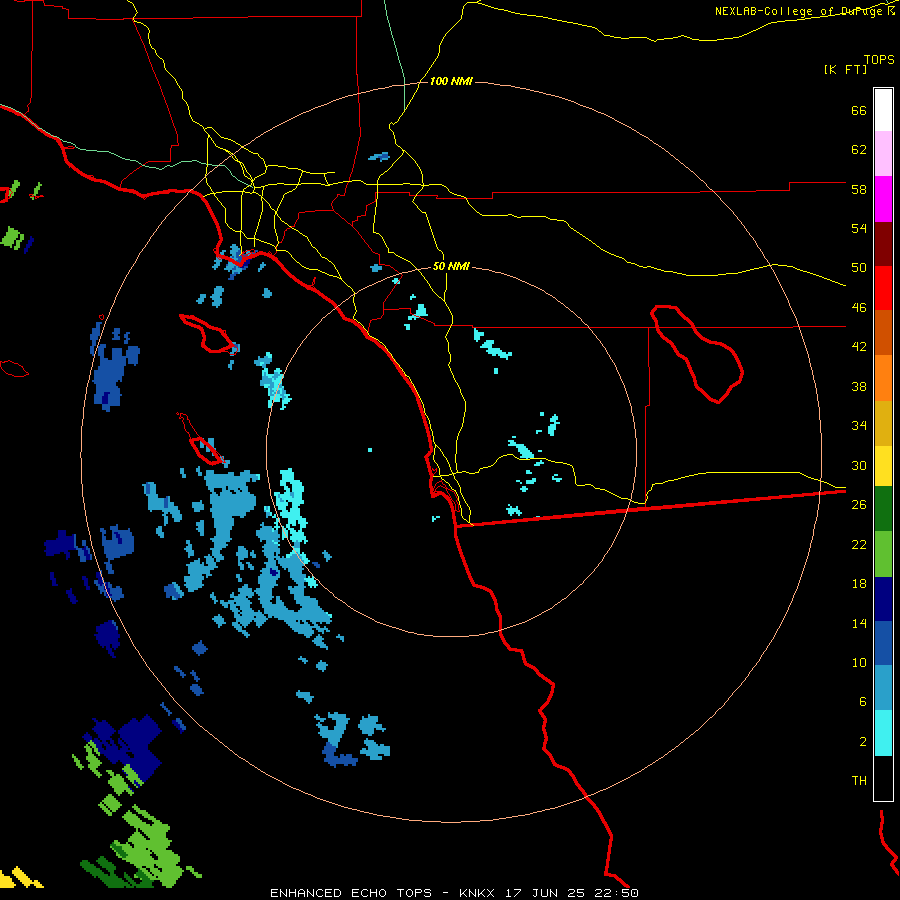Click the '34' legend value
The width and height of the screenshot is (900, 900).
click(x=859, y=425)
